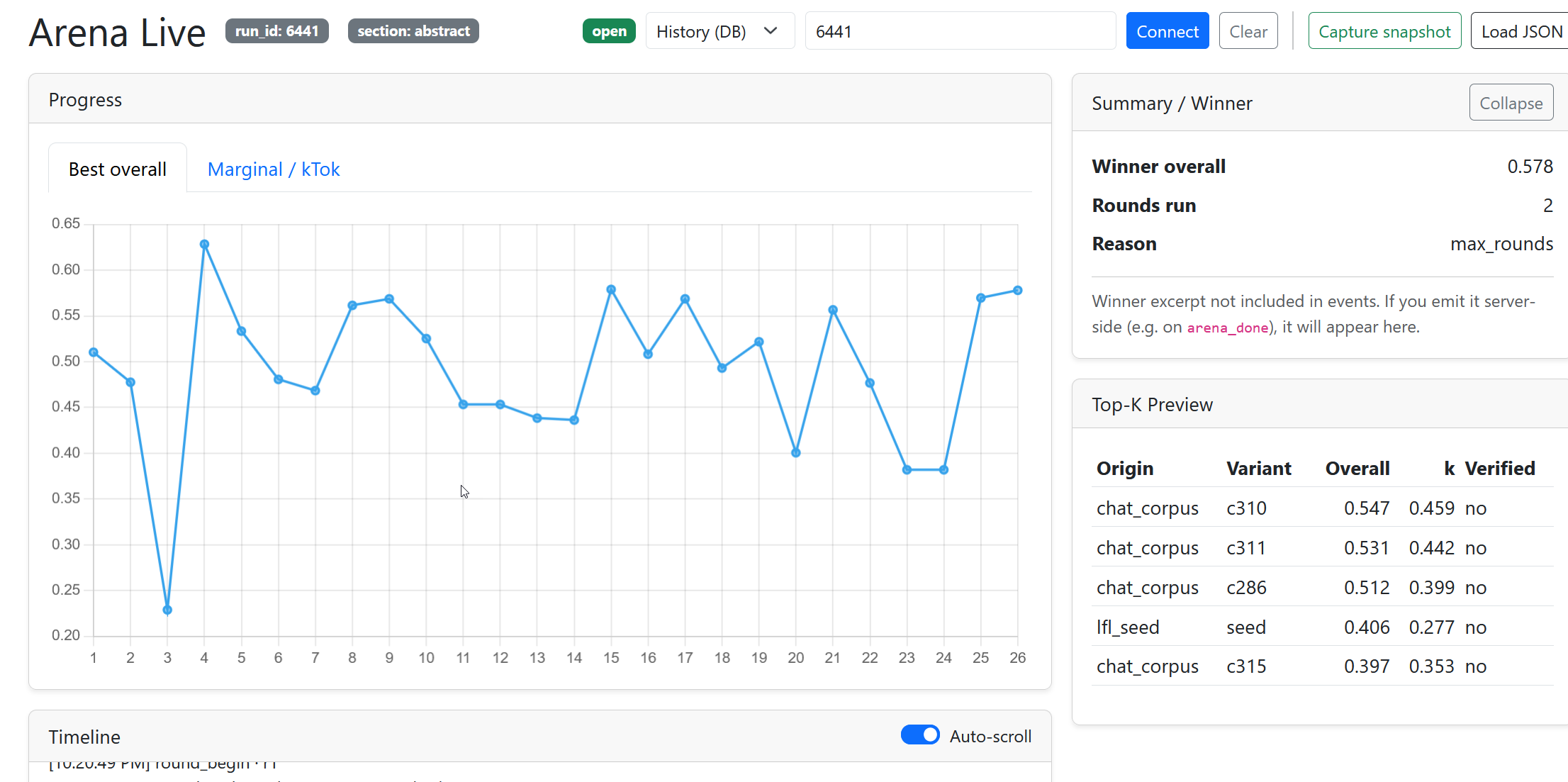Click the final data point at round 26

pos(1017,290)
